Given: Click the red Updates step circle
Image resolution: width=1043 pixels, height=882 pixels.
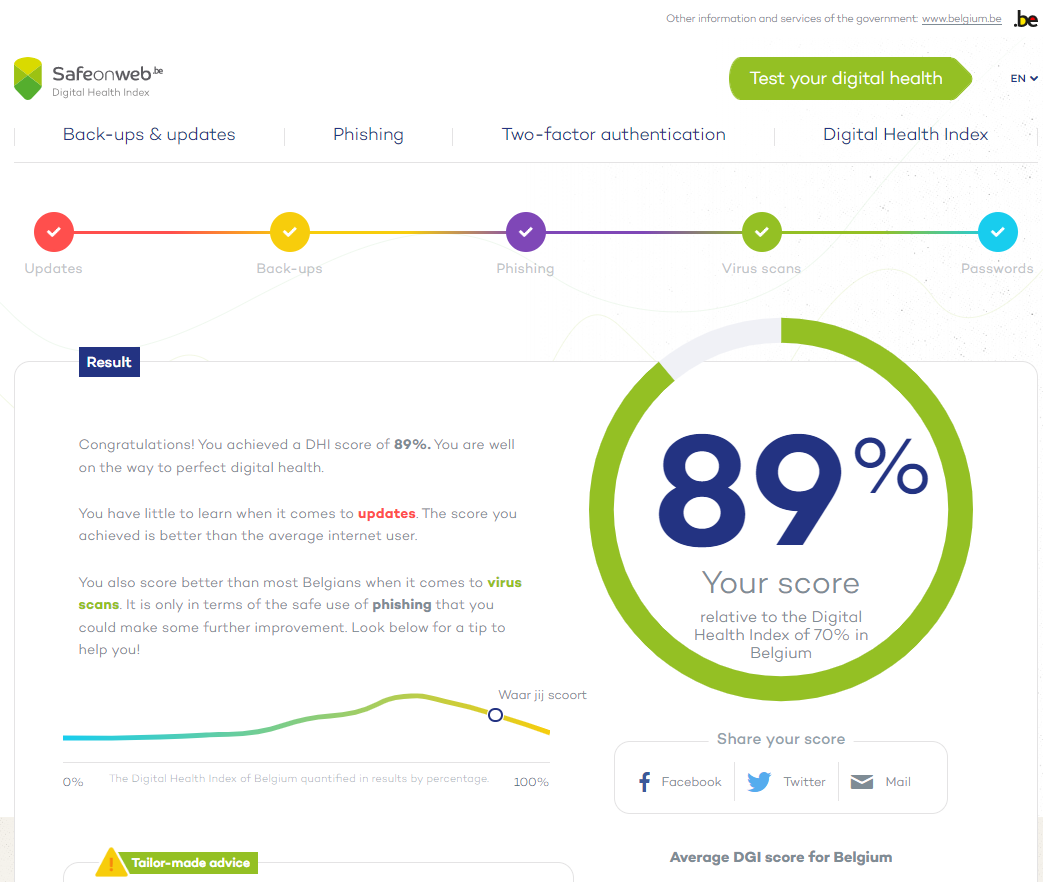Looking at the screenshot, I should pyautogui.click(x=54, y=232).
